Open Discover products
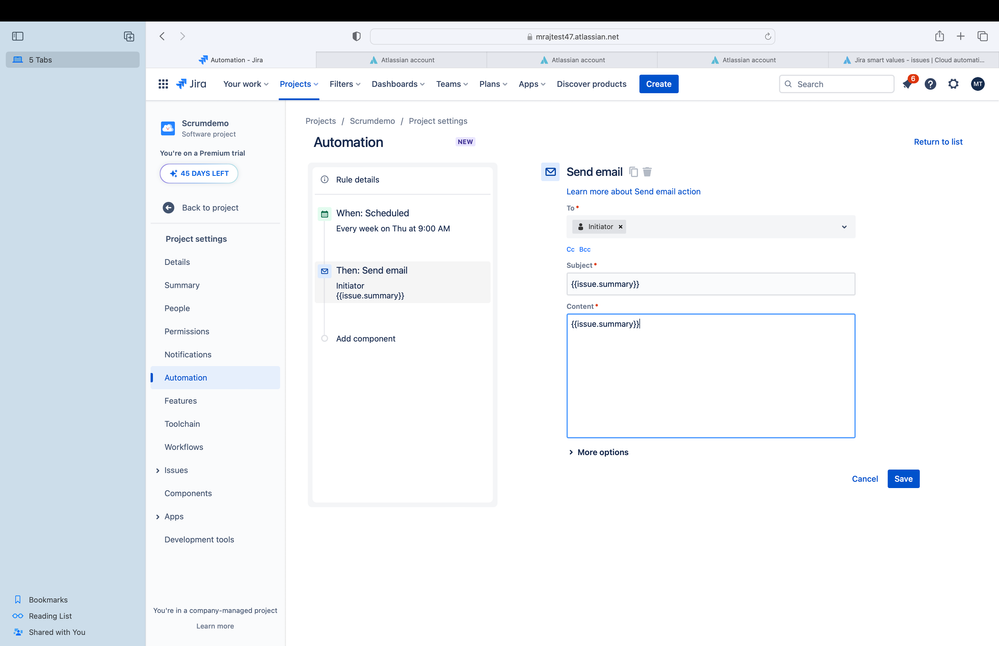The width and height of the screenshot is (999, 646). pos(591,84)
